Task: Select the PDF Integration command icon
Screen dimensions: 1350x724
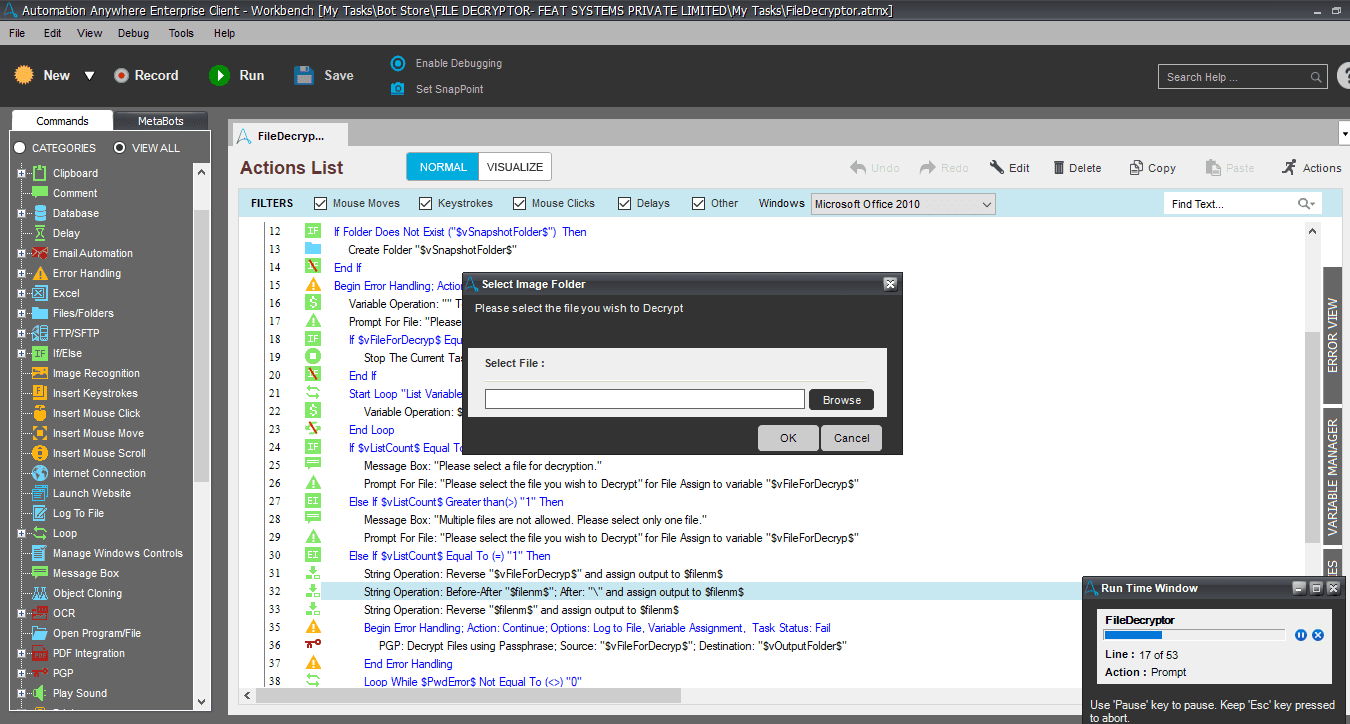Action: (39, 653)
